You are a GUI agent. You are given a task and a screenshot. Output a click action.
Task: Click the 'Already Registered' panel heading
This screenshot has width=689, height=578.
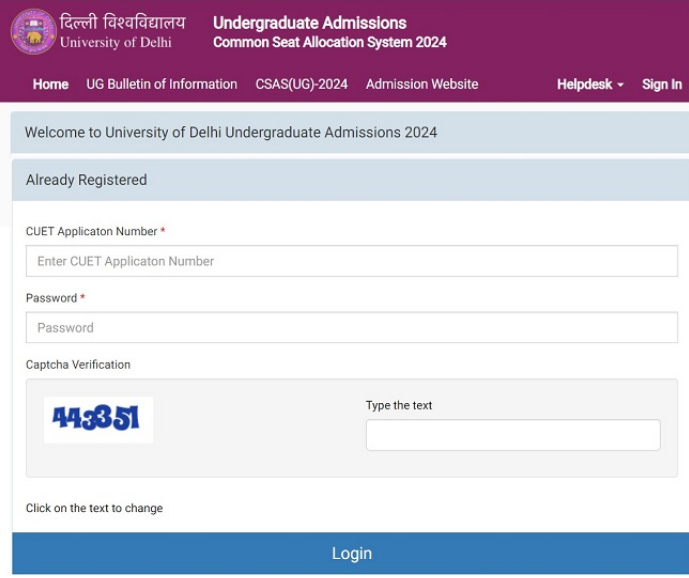(87, 180)
